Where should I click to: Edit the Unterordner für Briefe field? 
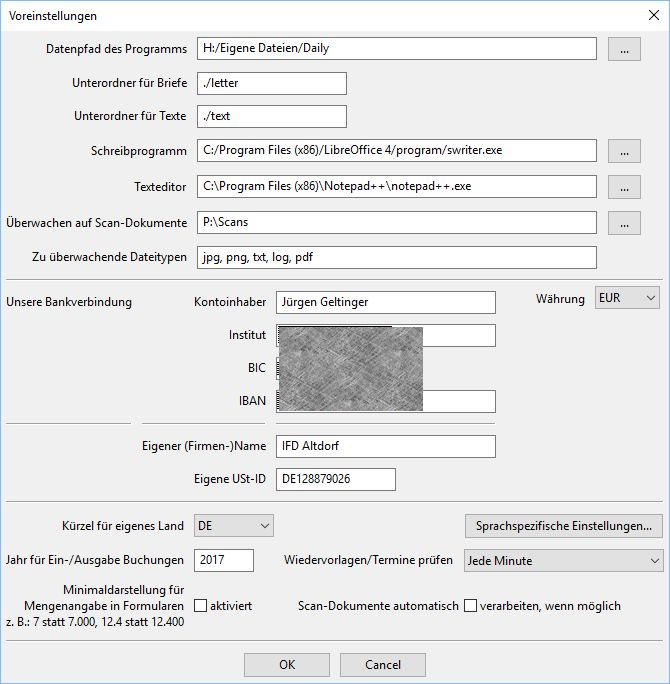point(272,83)
